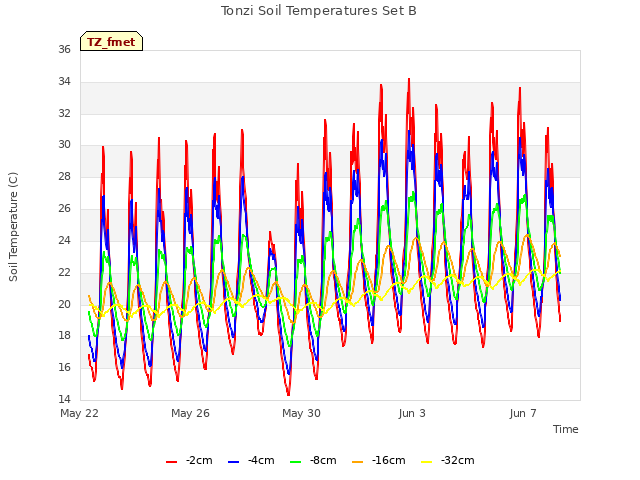640x480 pixels.
Task: Click the 36 y-axis tick label
Action: point(64,49)
